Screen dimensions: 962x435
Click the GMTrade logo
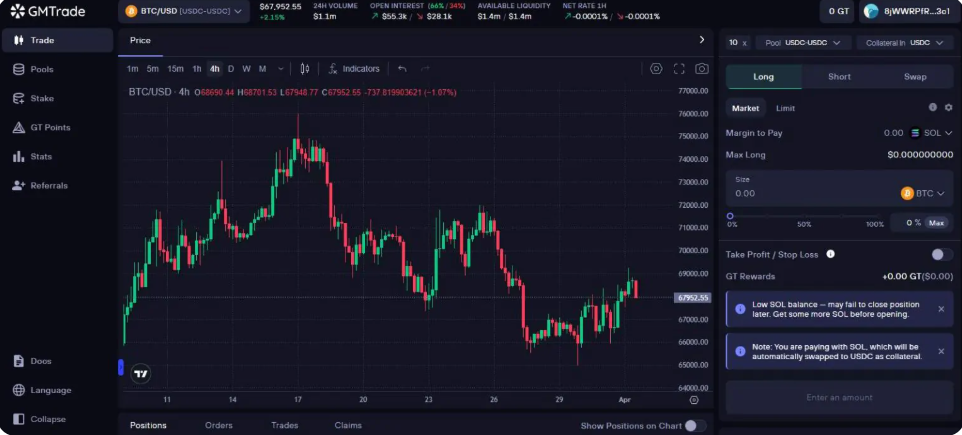tap(48, 11)
